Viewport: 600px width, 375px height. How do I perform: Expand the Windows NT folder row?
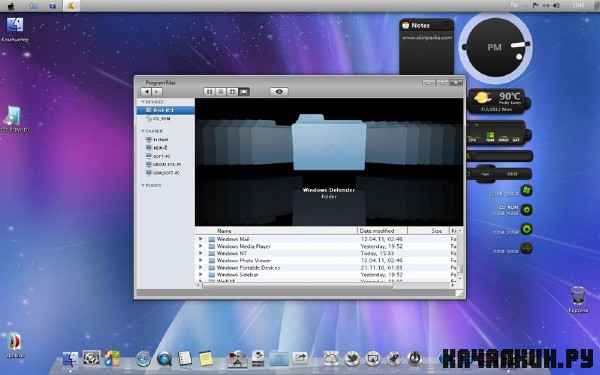200,253
